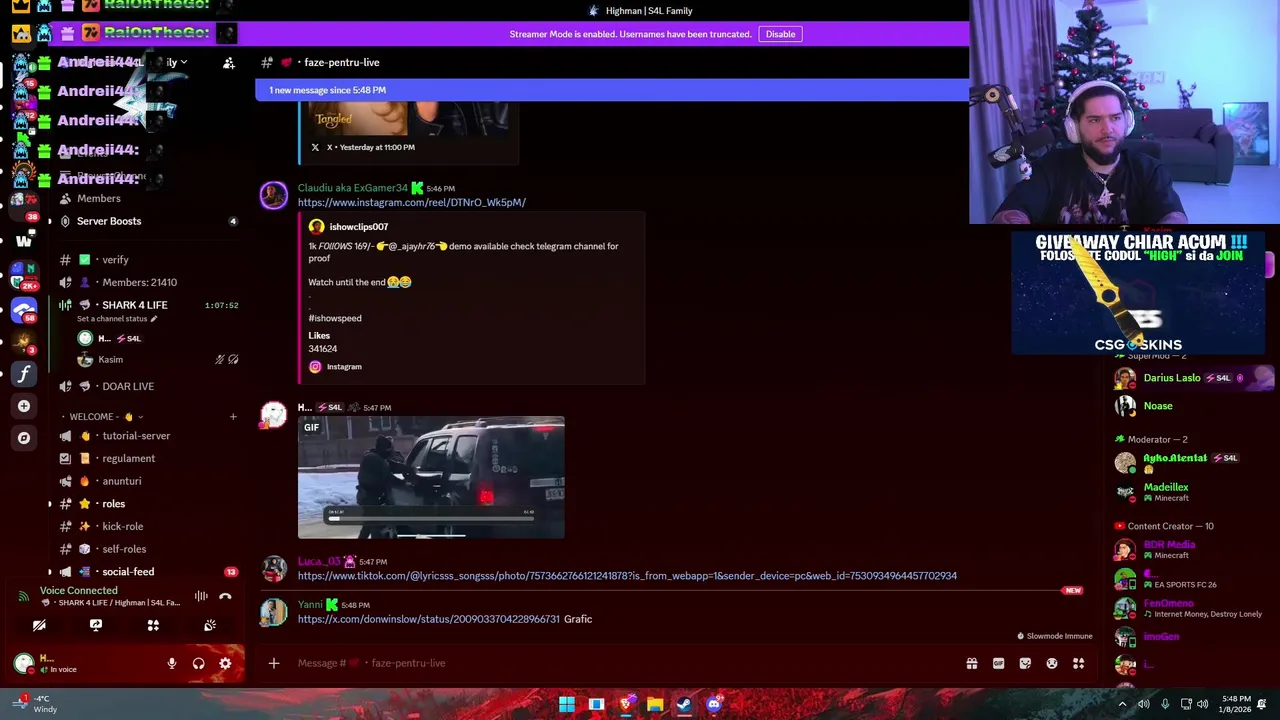Open the weather widget -4°C Windy
Screen dimensions: 1280x720
click(x=34, y=704)
